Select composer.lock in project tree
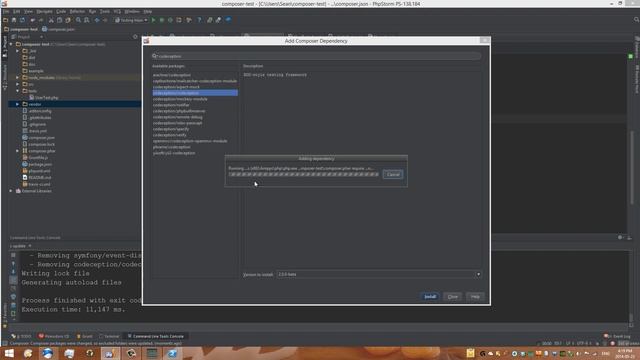Screen dimensions: 640x360 click(x=38, y=144)
